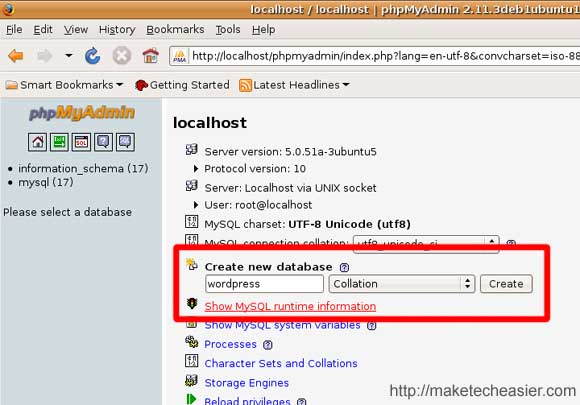Open Show MySQL system variables link
The height and width of the screenshot is (405, 580).
tap(283, 325)
